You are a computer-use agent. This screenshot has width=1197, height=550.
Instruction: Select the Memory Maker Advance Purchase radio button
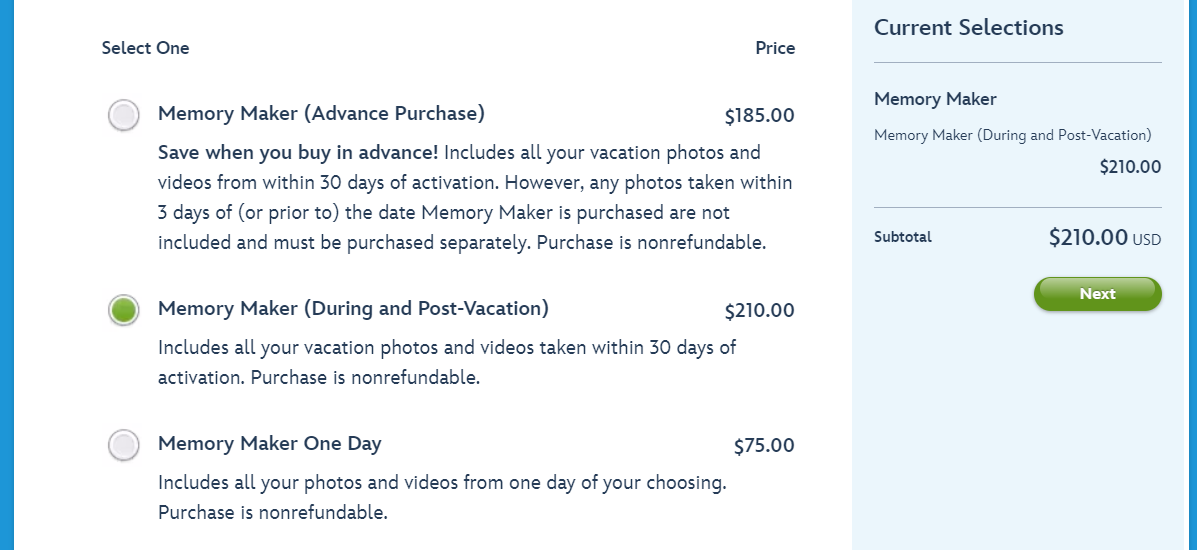click(124, 116)
